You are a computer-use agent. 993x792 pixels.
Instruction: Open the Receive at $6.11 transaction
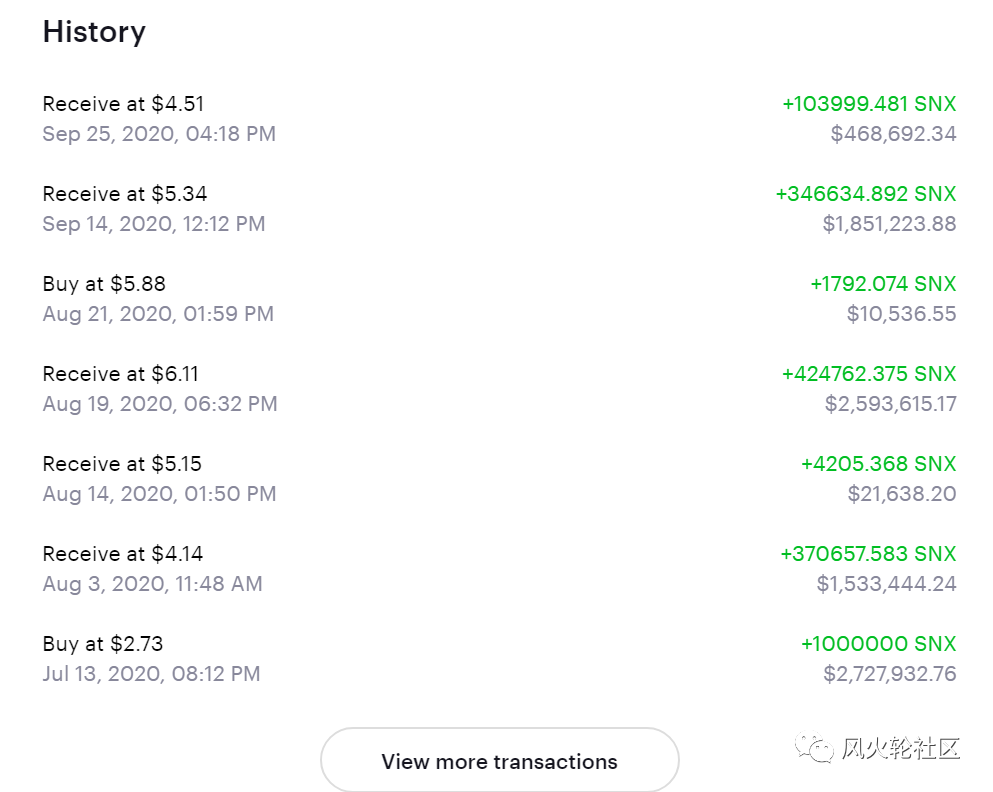pos(499,388)
